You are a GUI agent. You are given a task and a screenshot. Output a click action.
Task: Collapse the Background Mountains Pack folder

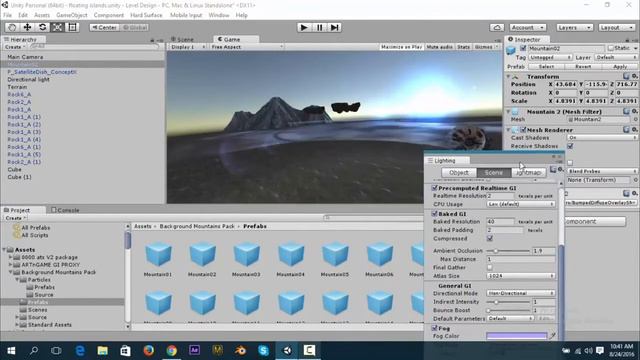pos(11,272)
